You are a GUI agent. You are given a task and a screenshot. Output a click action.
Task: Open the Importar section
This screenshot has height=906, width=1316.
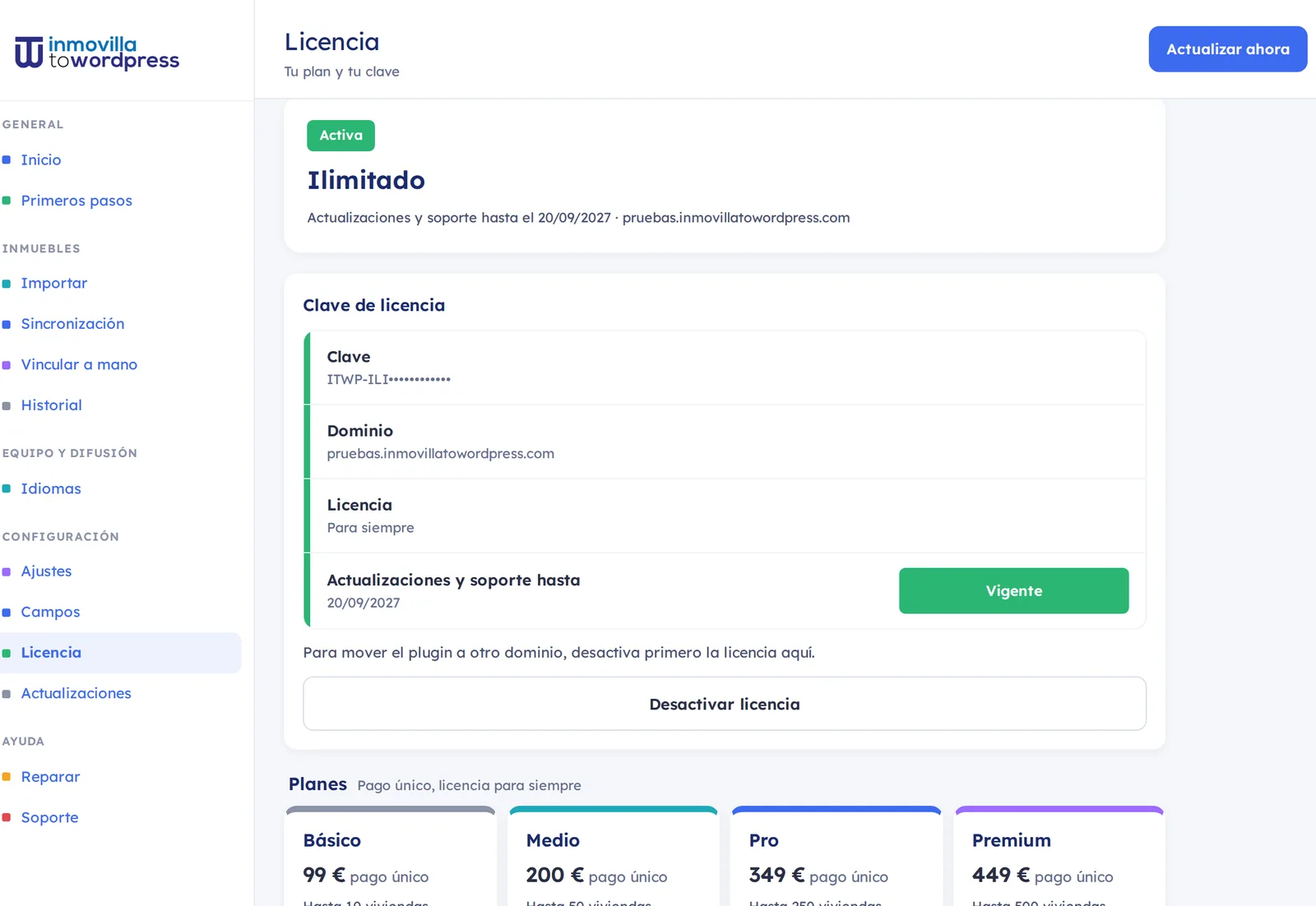tap(54, 283)
